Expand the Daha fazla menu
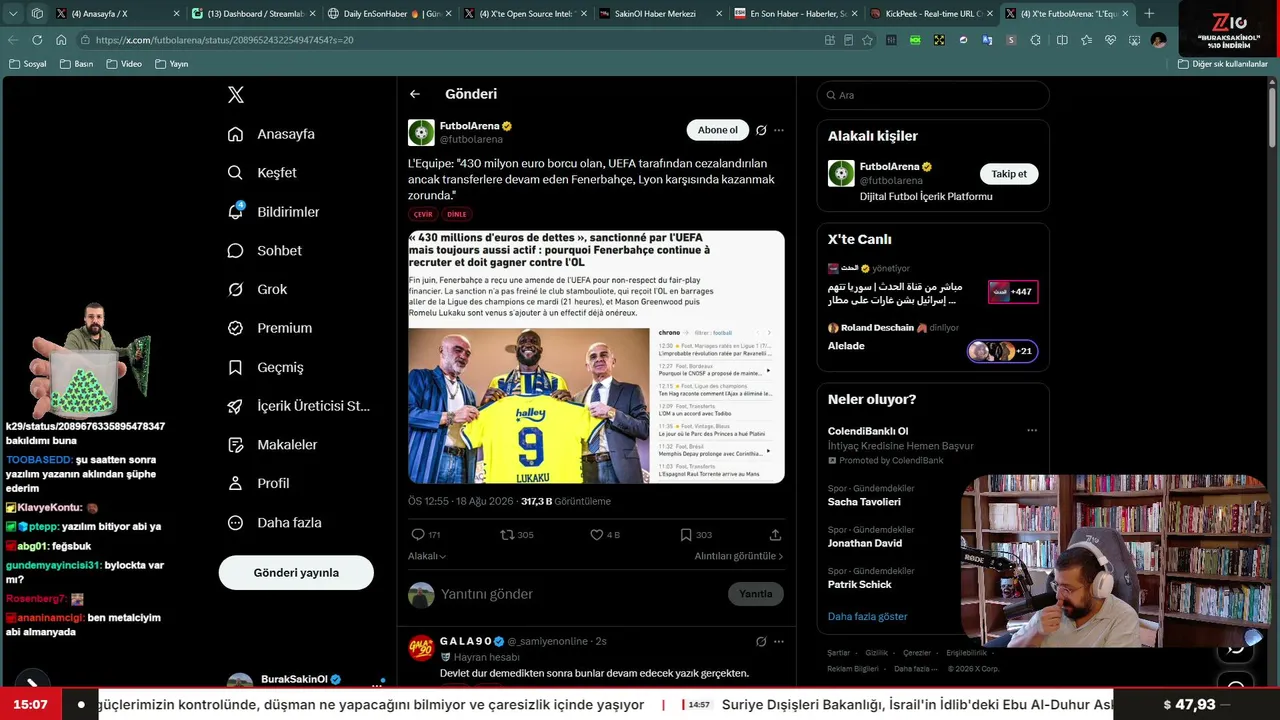 pos(274,522)
